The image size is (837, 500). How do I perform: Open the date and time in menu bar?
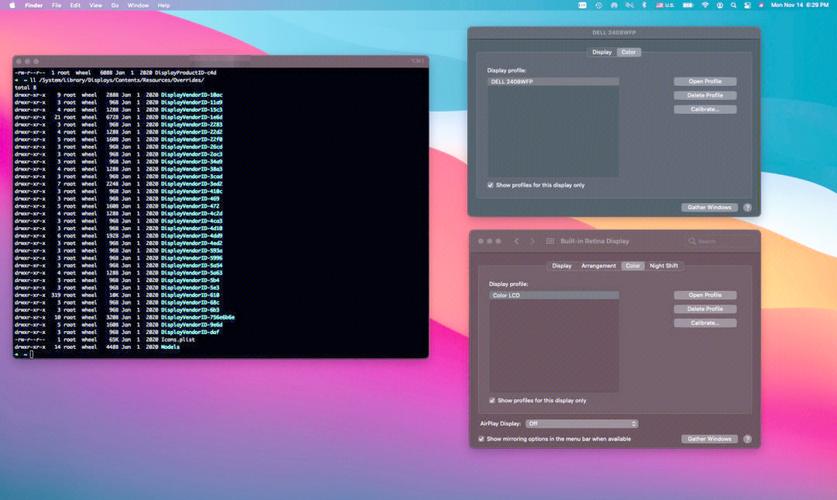coord(799,5)
